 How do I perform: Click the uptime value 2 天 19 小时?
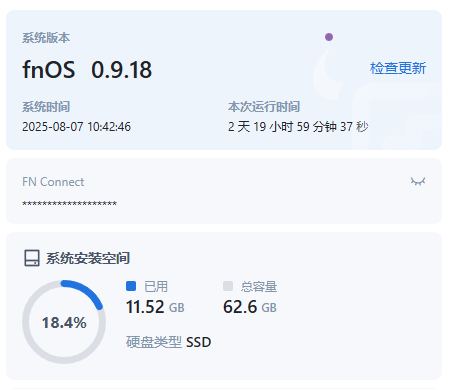[298, 127]
